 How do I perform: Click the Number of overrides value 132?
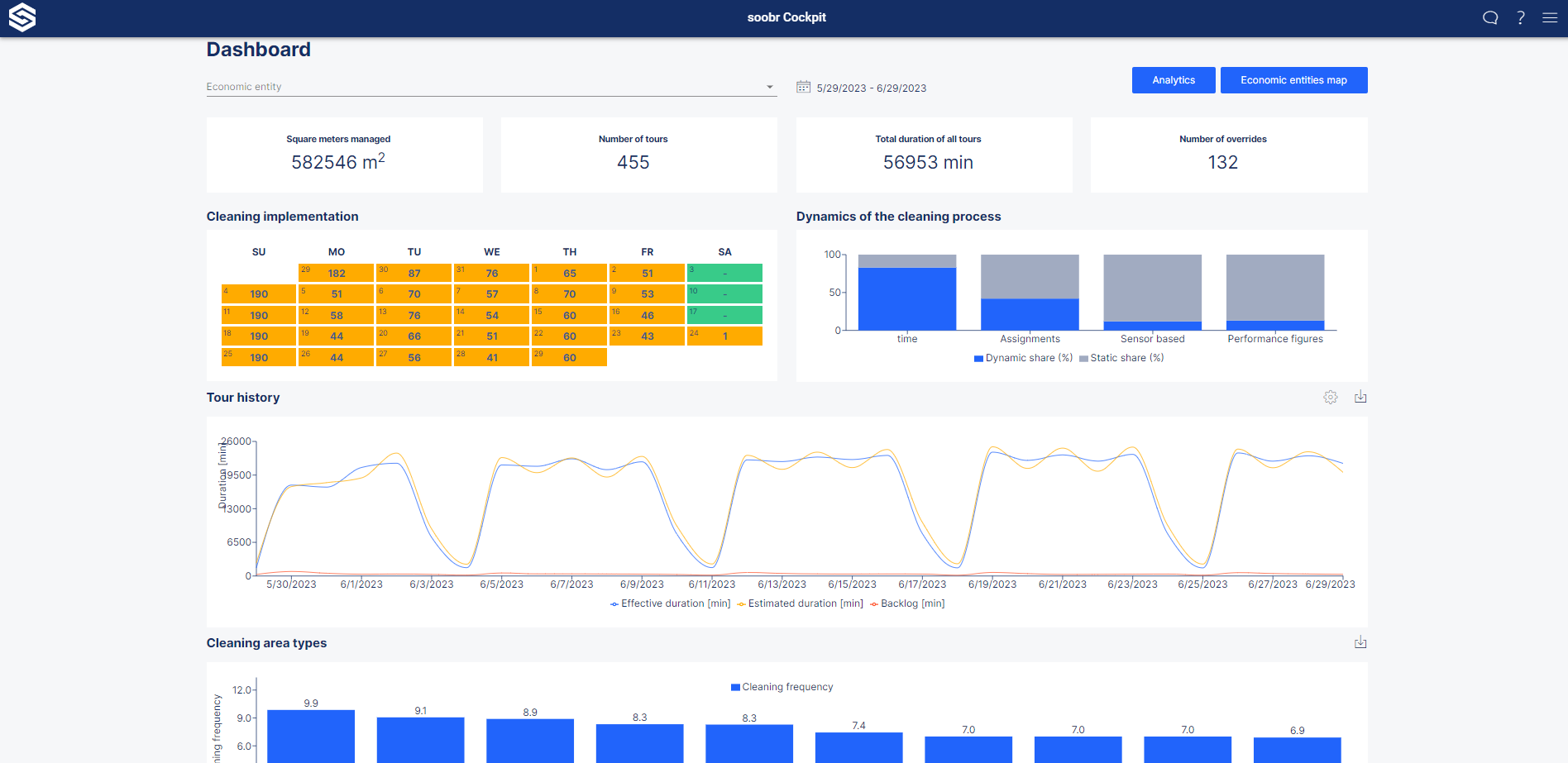click(1223, 163)
